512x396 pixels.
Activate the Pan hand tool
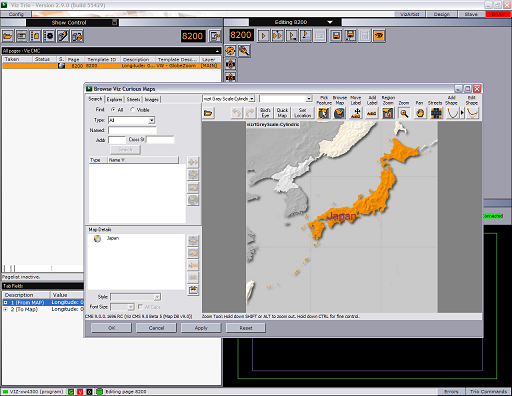420,113
